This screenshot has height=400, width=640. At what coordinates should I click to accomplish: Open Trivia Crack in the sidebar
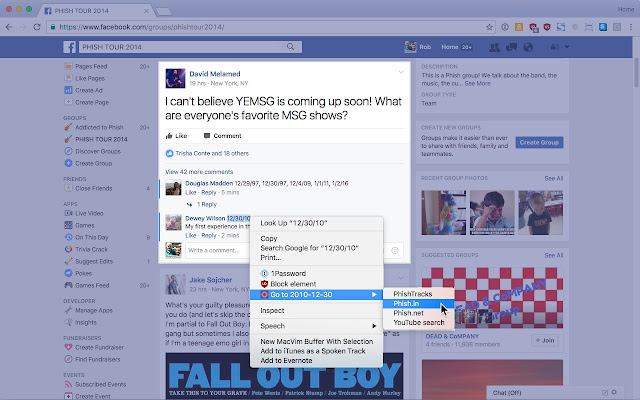pos(91,249)
